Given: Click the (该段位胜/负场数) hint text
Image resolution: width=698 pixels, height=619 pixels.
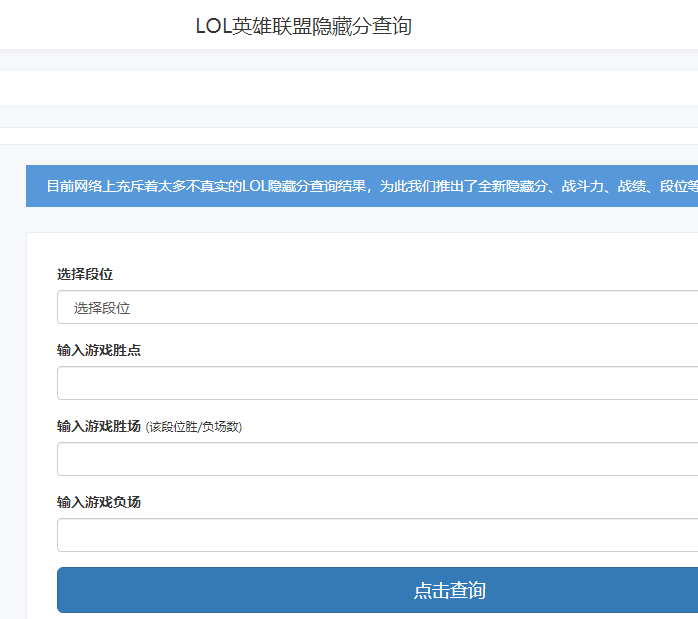Looking at the screenshot, I should pyautogui.click(x=194, y=427).
